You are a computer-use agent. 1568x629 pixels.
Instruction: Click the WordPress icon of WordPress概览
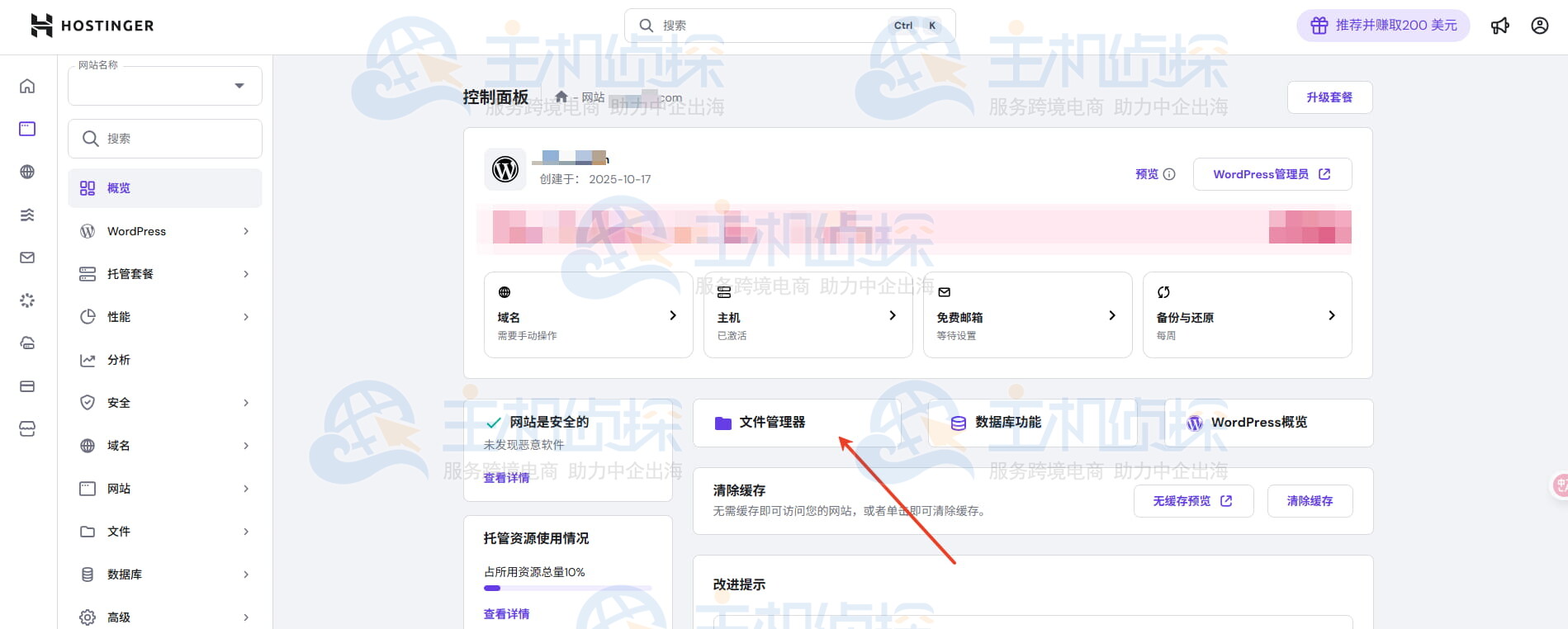pos(1195,423)
